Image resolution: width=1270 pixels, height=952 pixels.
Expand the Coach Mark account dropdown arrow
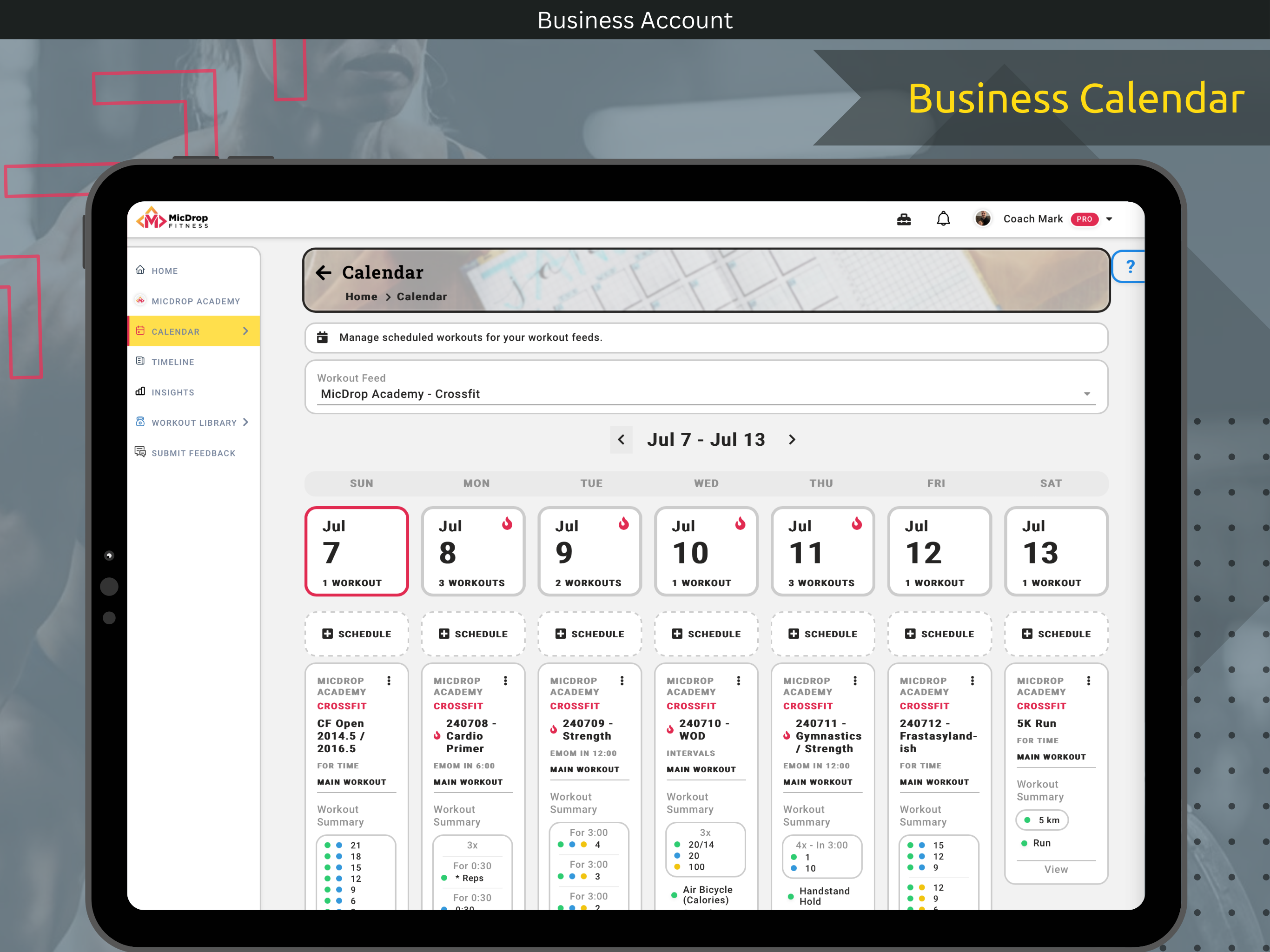tap(1109, 219)
